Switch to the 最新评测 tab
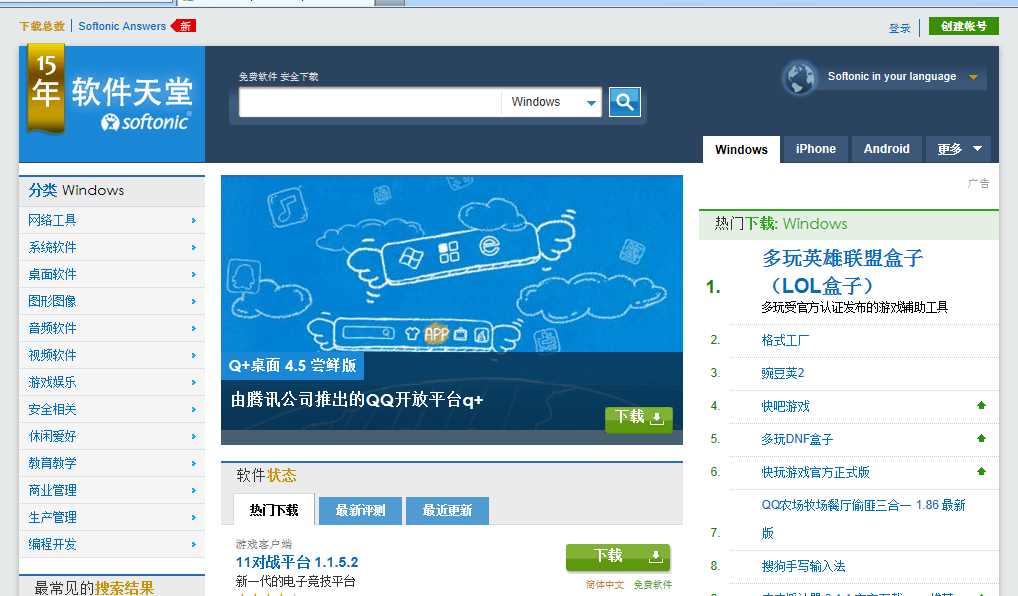This screenshot has width=1018, height=596. pos(360,510)
